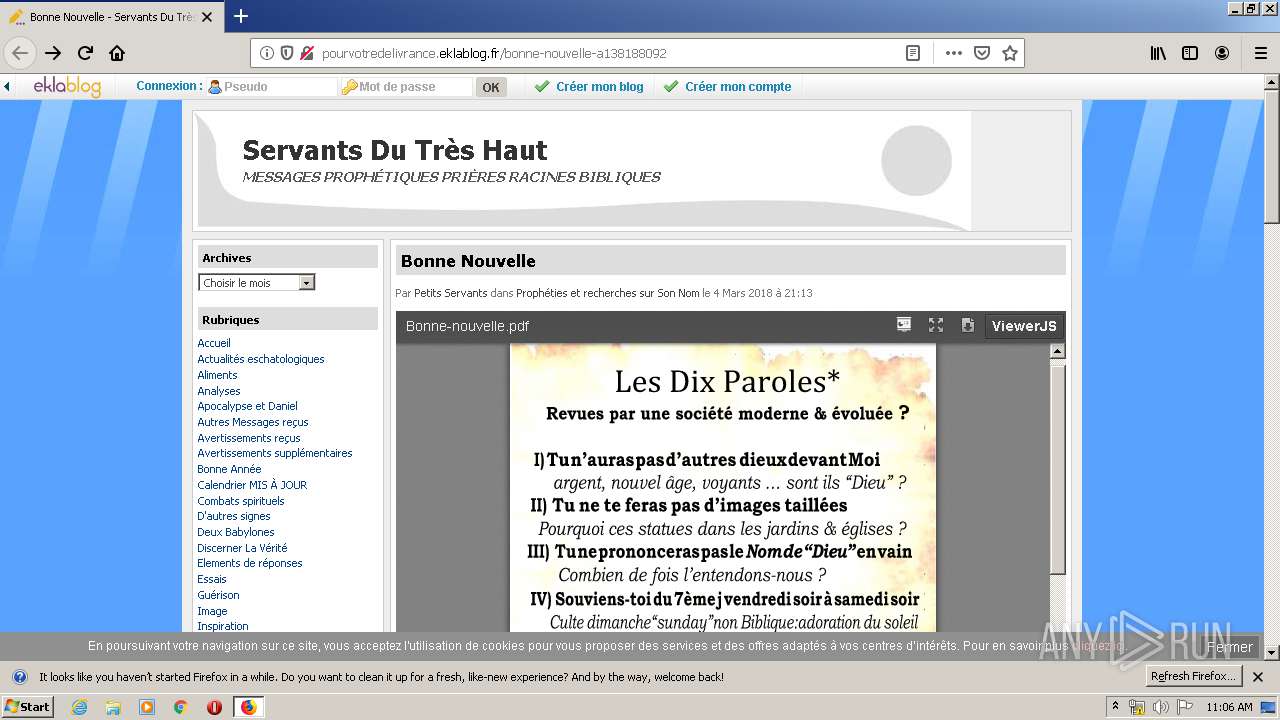Open Internet Explorer from taskbar
Viewport: 1280px width, 720px height.
point(79,707)
